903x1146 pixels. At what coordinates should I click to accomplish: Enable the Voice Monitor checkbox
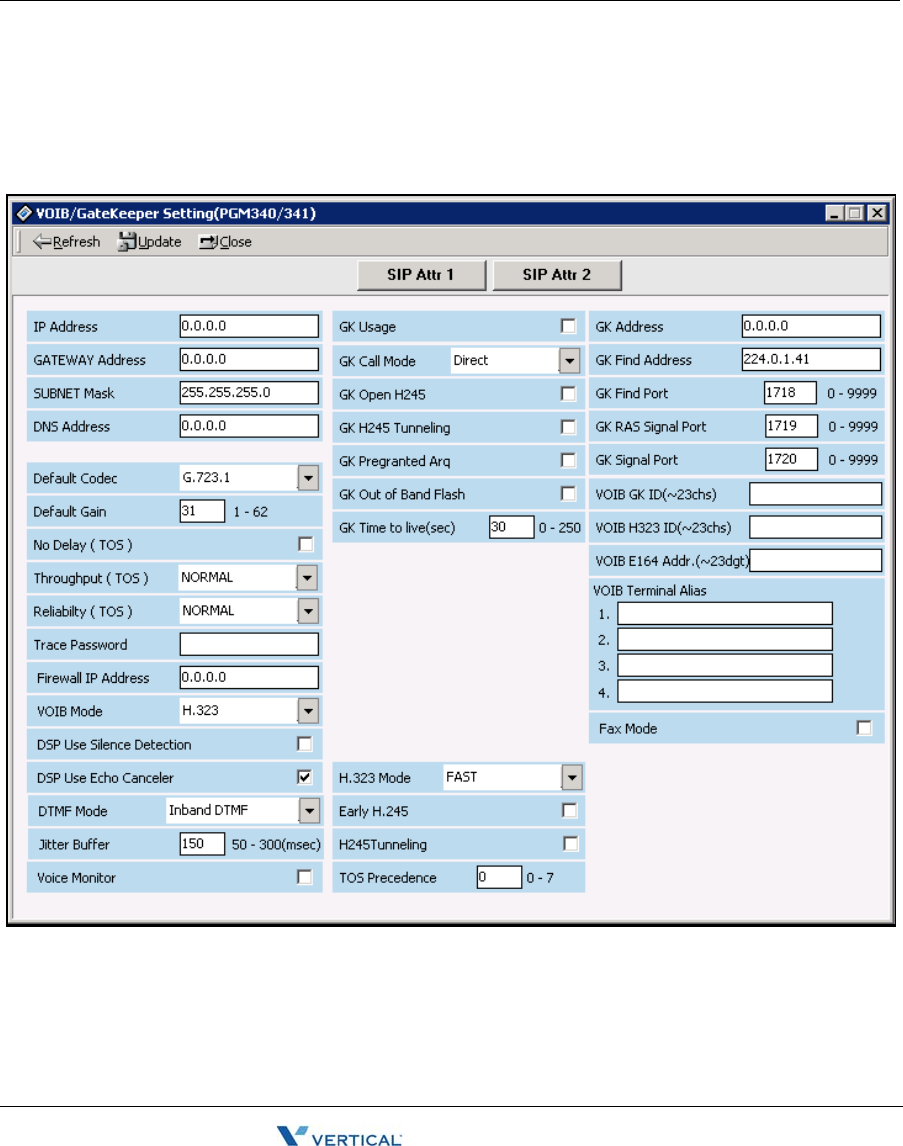pos(305,876)
